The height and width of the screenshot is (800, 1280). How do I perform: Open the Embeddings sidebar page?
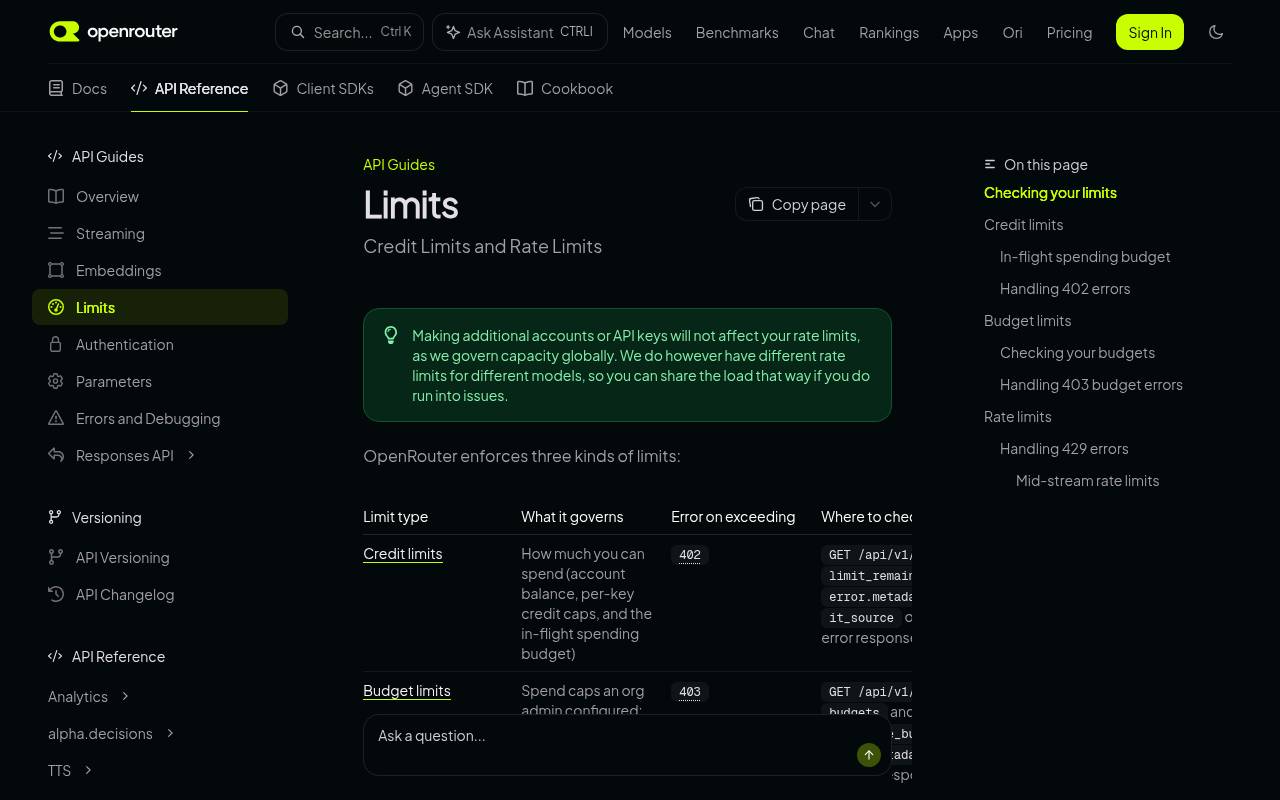(x=160, y=270)
